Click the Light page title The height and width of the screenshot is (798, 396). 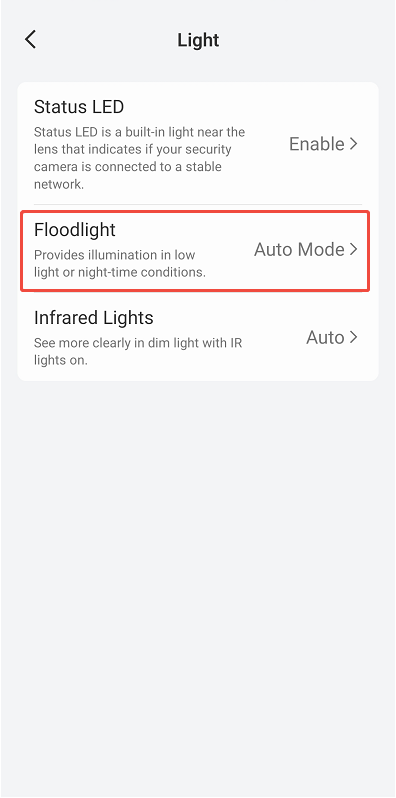tap(198, 40)
